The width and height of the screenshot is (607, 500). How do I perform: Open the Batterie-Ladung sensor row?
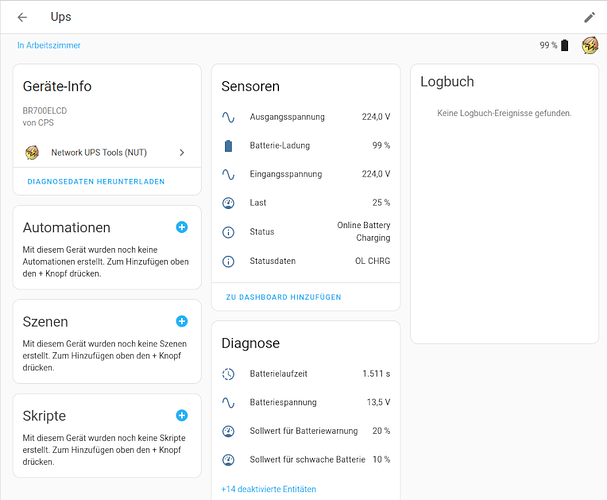click(x=305, y=146)
